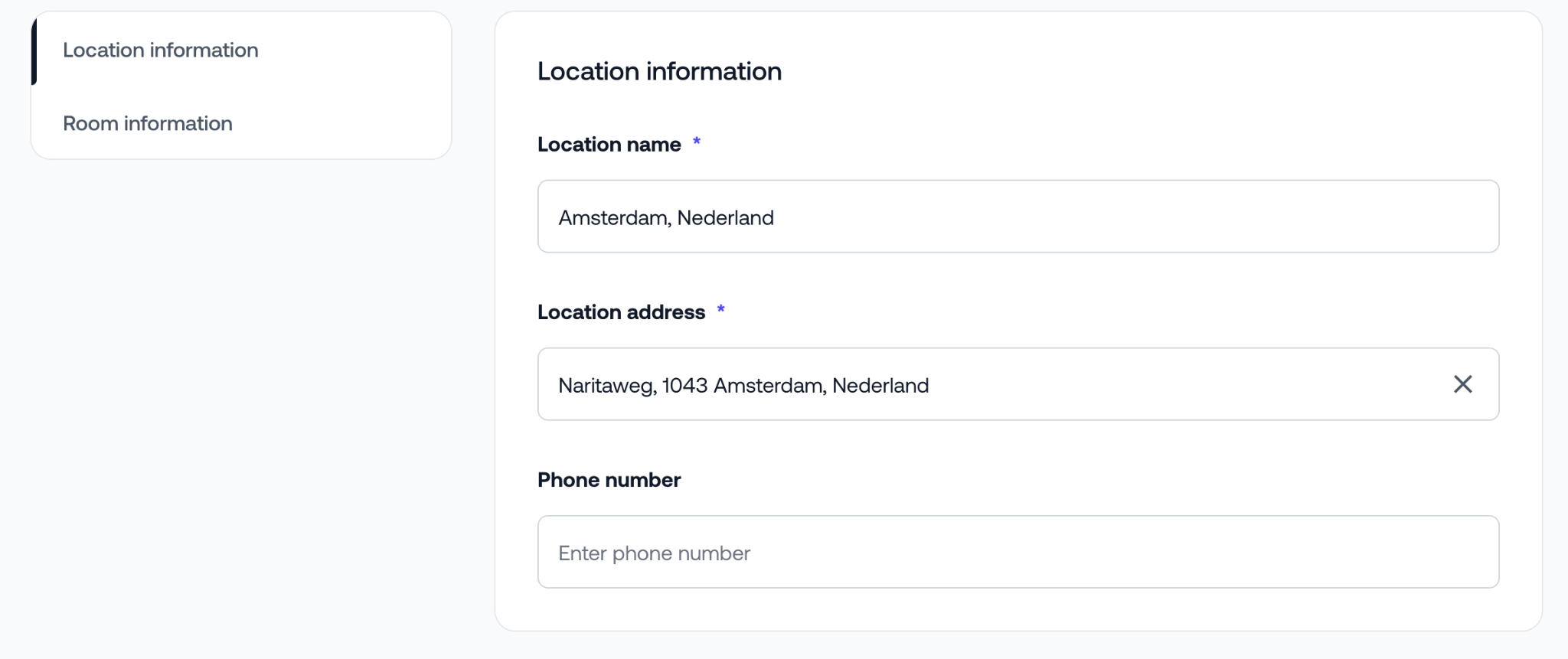Click the word "Nederland" in address field

click(x=880, y=386)
